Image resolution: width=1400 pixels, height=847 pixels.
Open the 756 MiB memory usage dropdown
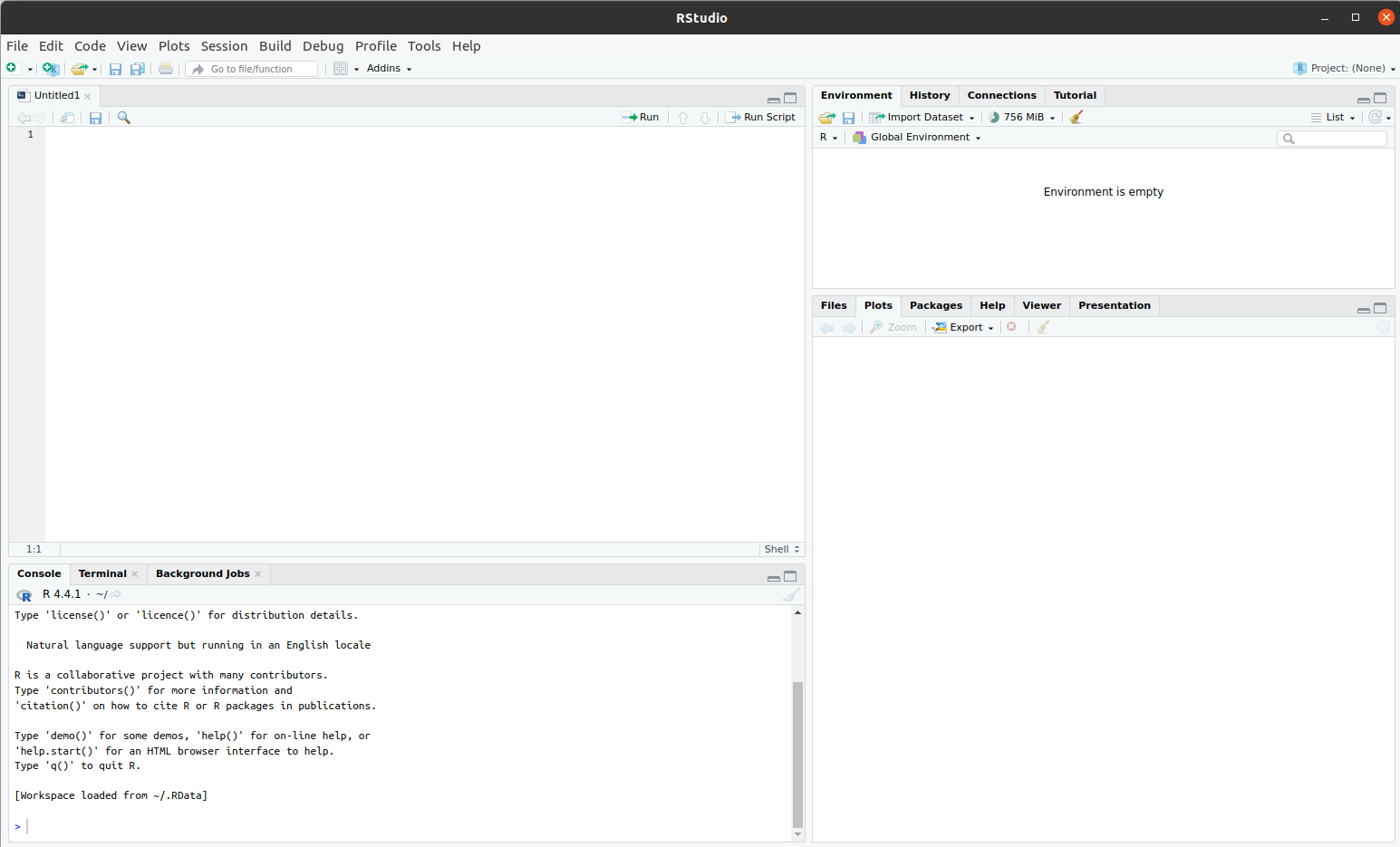(1022, 117)
